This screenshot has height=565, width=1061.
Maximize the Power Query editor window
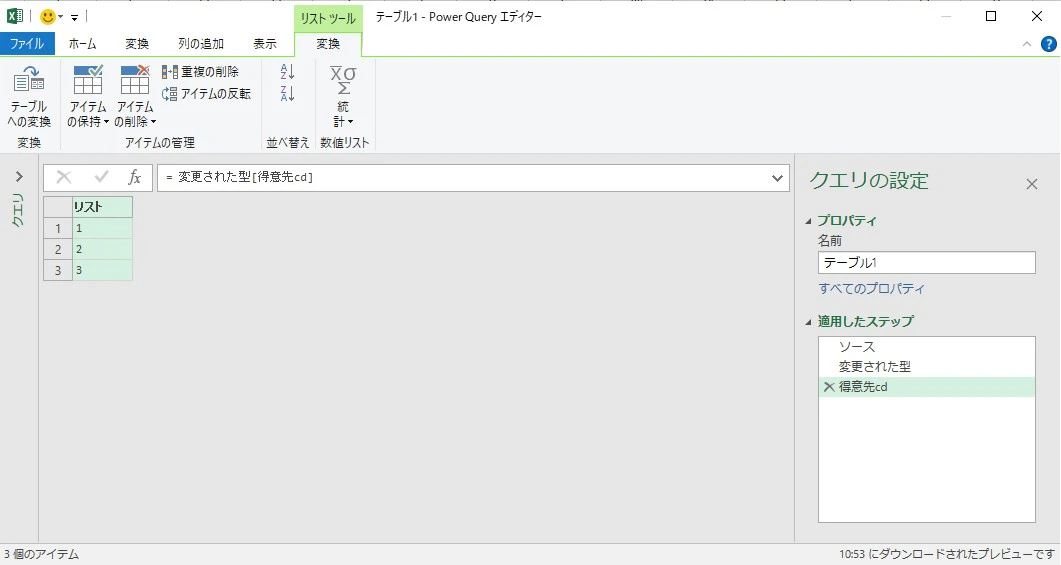991,16
